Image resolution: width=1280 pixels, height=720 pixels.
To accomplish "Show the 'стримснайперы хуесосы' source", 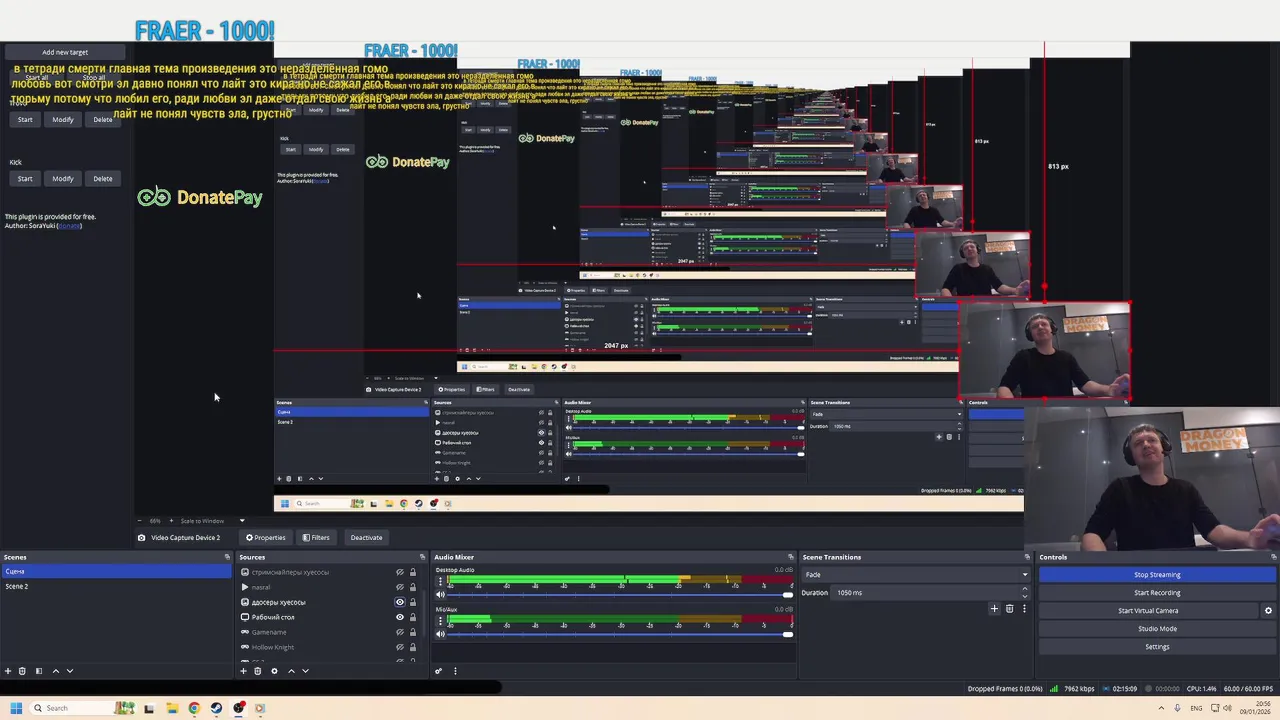I will pos(400,572).
